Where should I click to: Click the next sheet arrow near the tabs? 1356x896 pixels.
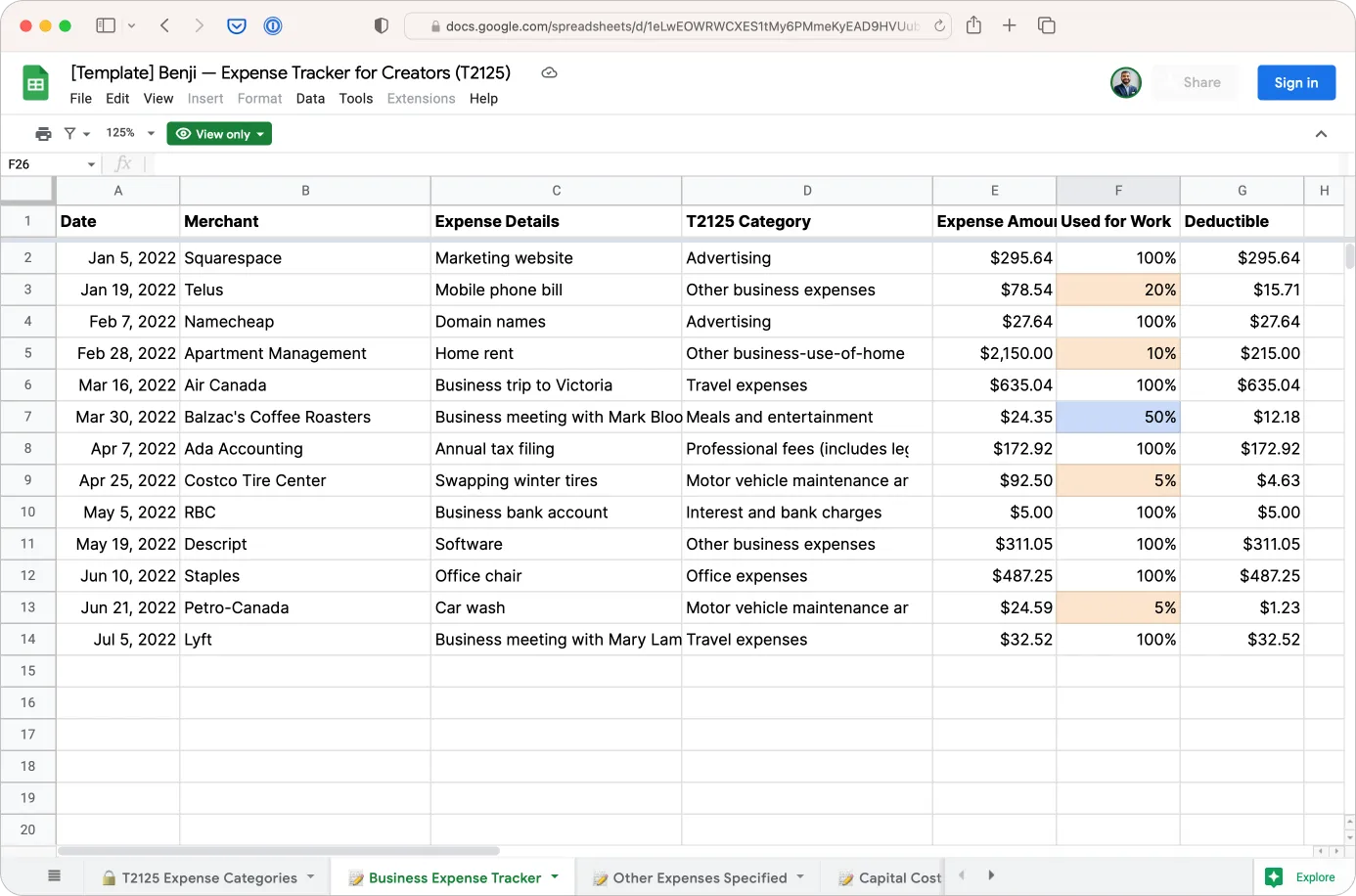pyautogui.click(x=992, y=875)
